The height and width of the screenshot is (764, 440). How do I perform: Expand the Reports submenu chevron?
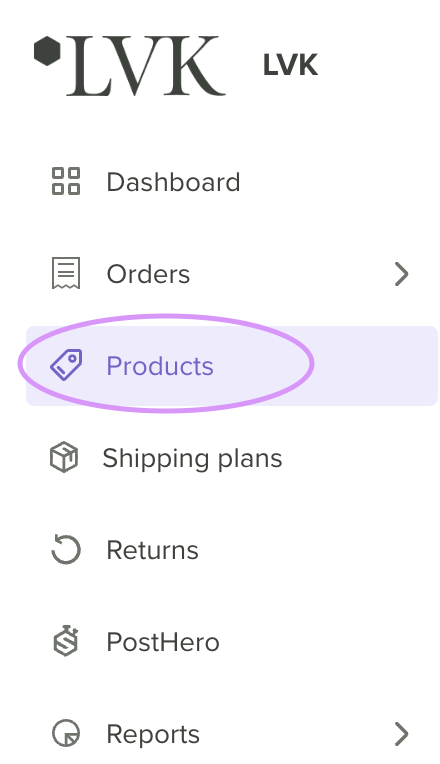tap(402, 734)
